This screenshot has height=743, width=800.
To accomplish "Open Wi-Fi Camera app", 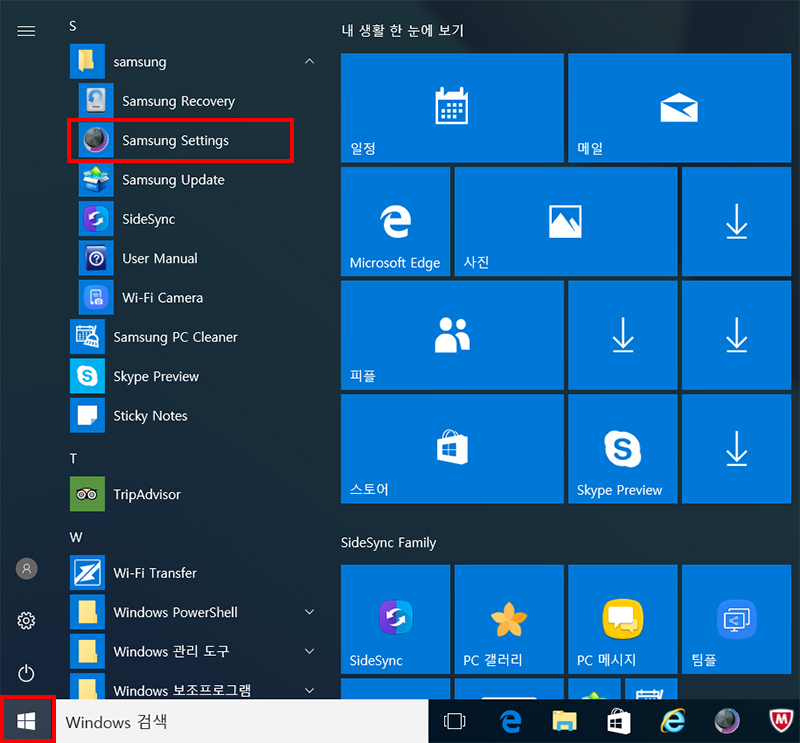I will pos(196,298).
